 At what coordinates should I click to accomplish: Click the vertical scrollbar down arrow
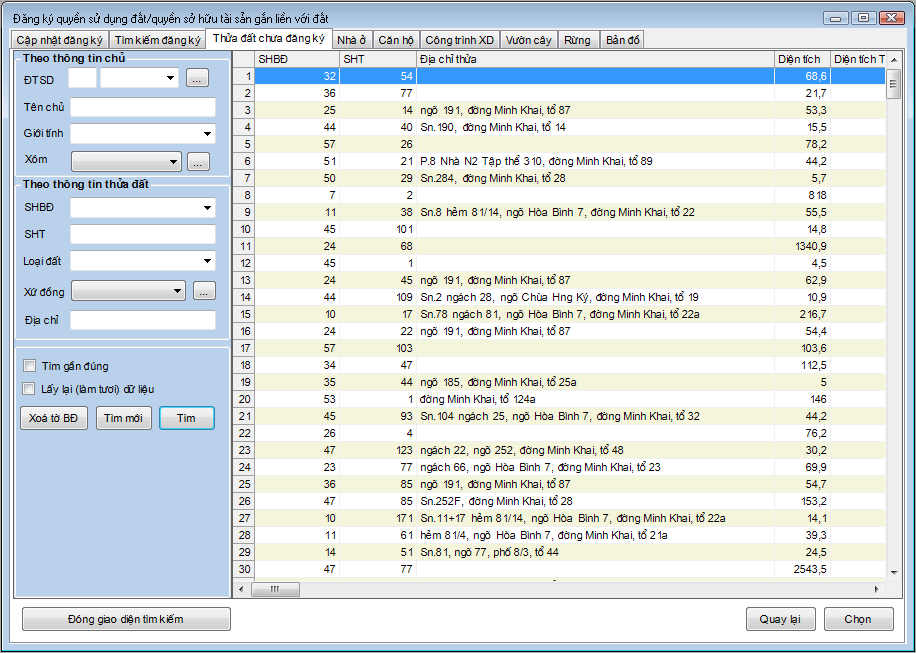[x=894, y=572]
